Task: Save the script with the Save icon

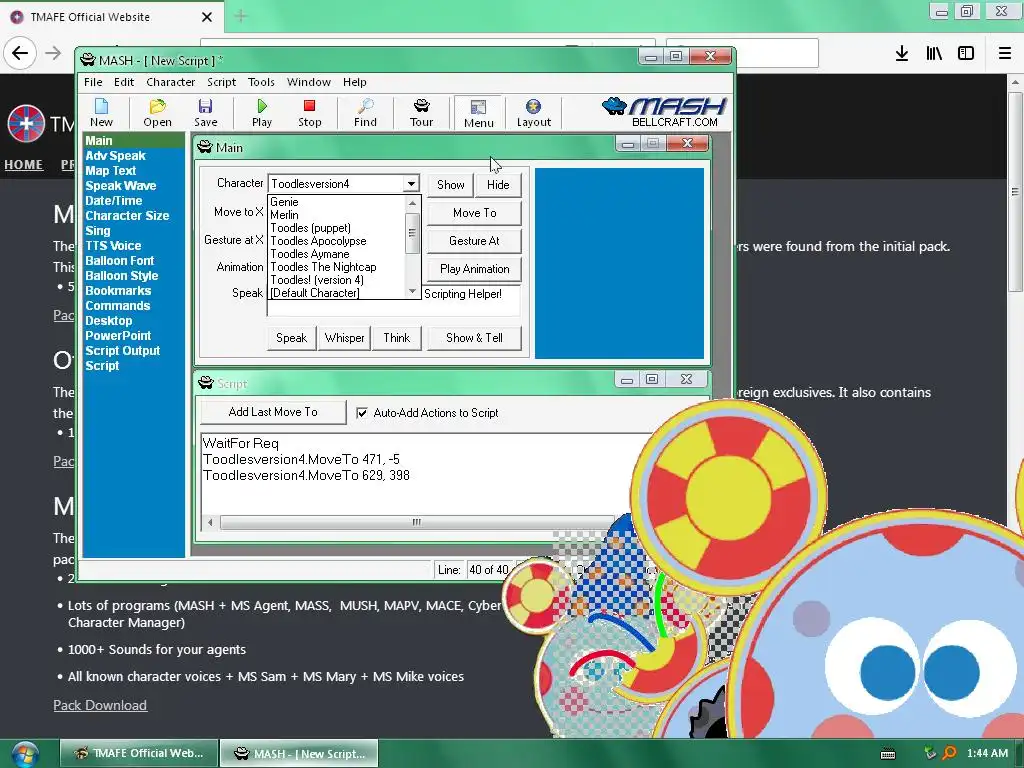Action: tap(206, 112)
